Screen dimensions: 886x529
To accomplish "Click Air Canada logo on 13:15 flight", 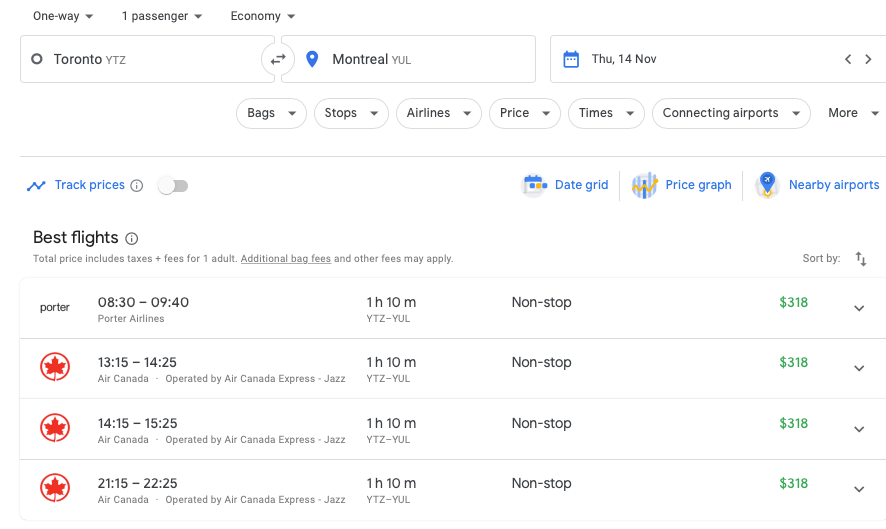I will 55,367.
